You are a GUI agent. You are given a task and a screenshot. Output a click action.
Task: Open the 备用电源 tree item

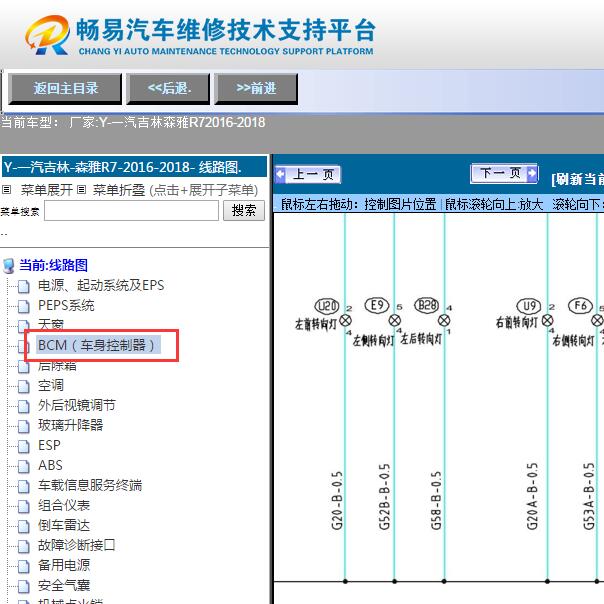click(64, 565)
